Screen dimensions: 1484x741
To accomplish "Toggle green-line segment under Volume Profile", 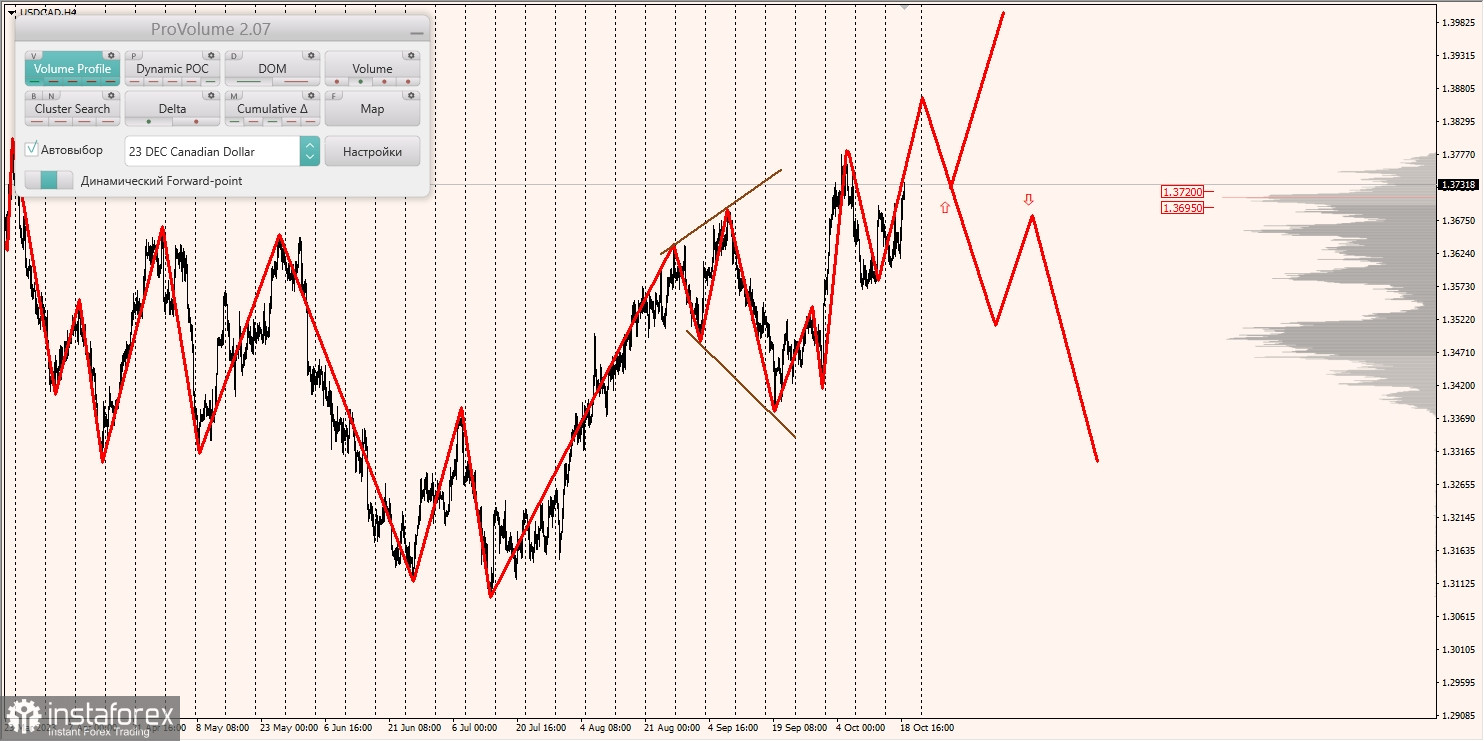I will coord(35,81).
